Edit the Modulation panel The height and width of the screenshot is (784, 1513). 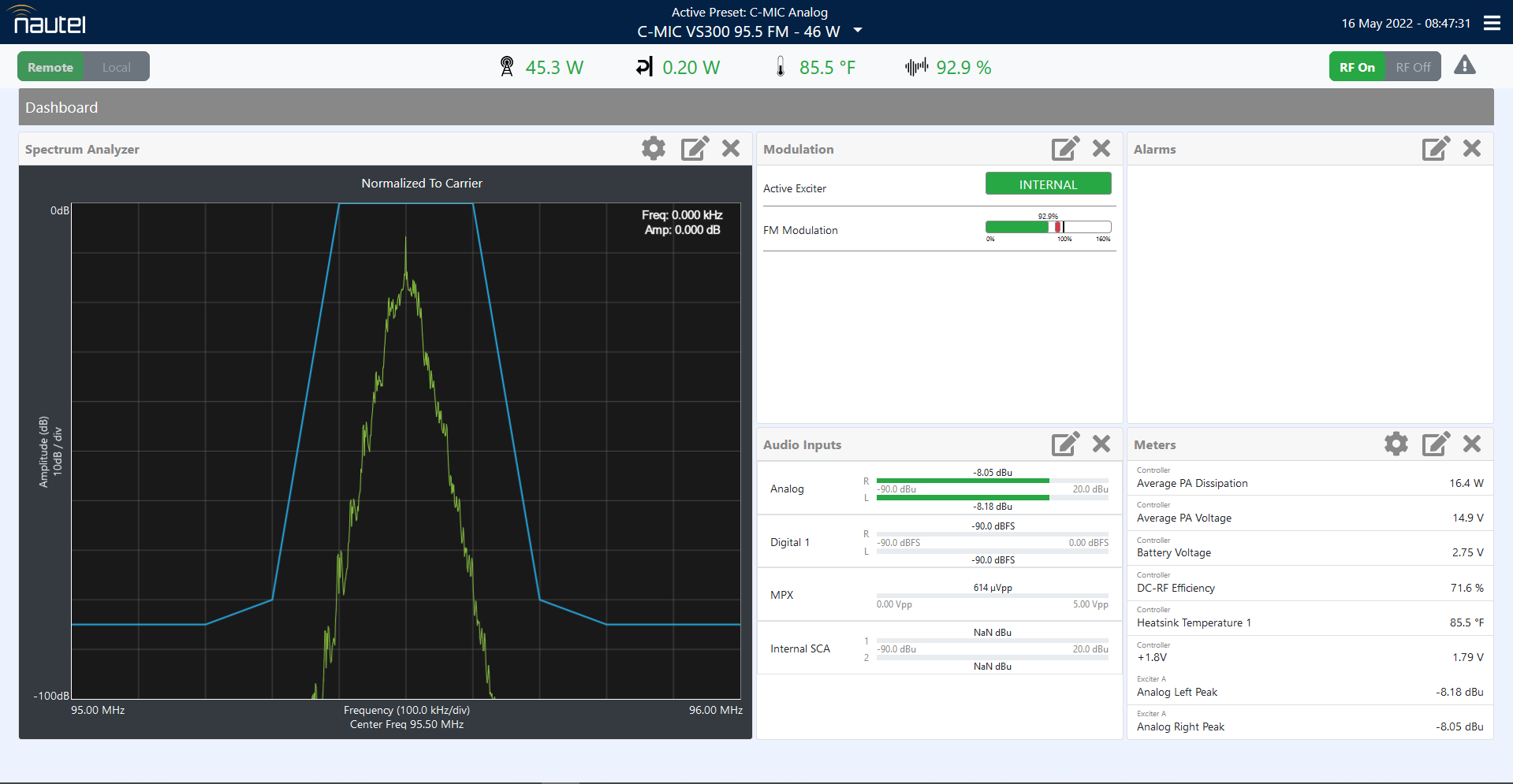coord(1065,148)
